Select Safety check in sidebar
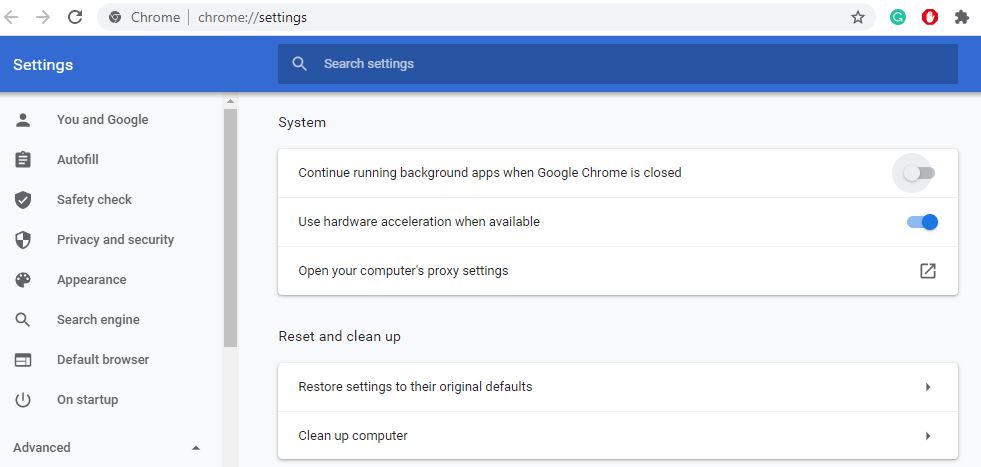The image size is (981, 467). (x=94, y=200)
